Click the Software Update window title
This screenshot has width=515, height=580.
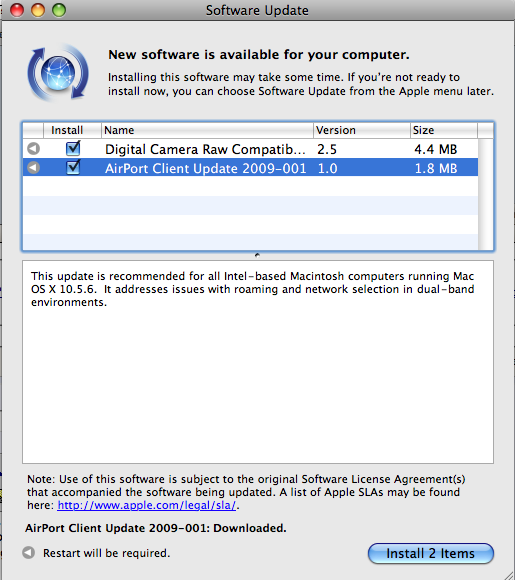tap(257, 10)
